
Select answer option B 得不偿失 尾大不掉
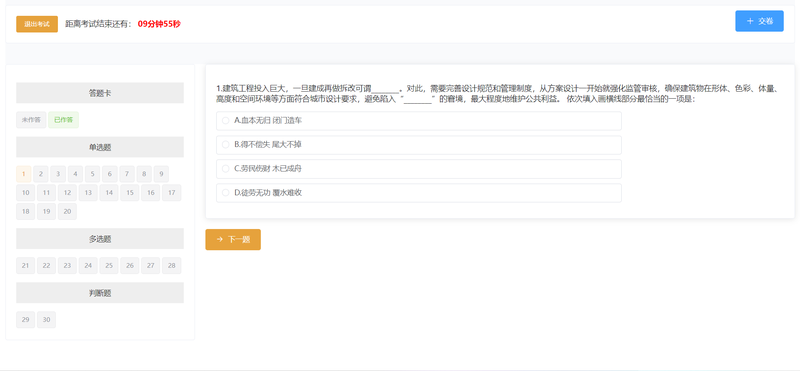(x=419, y=145)
